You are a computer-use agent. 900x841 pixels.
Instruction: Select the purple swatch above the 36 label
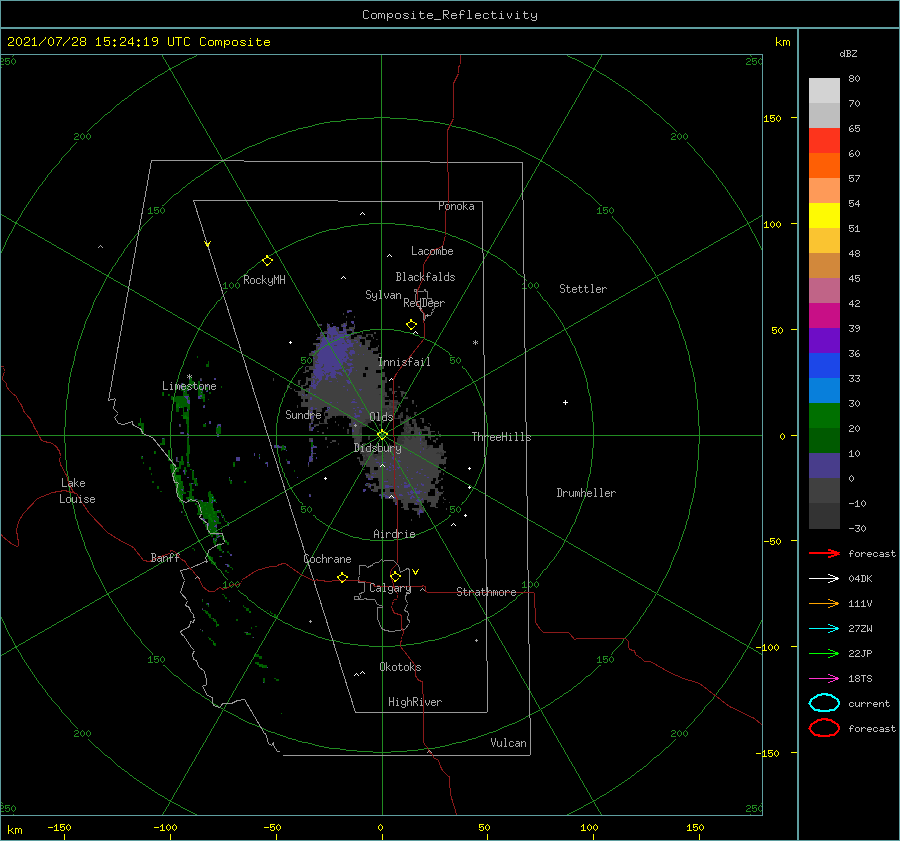click(x=824, y=340)
